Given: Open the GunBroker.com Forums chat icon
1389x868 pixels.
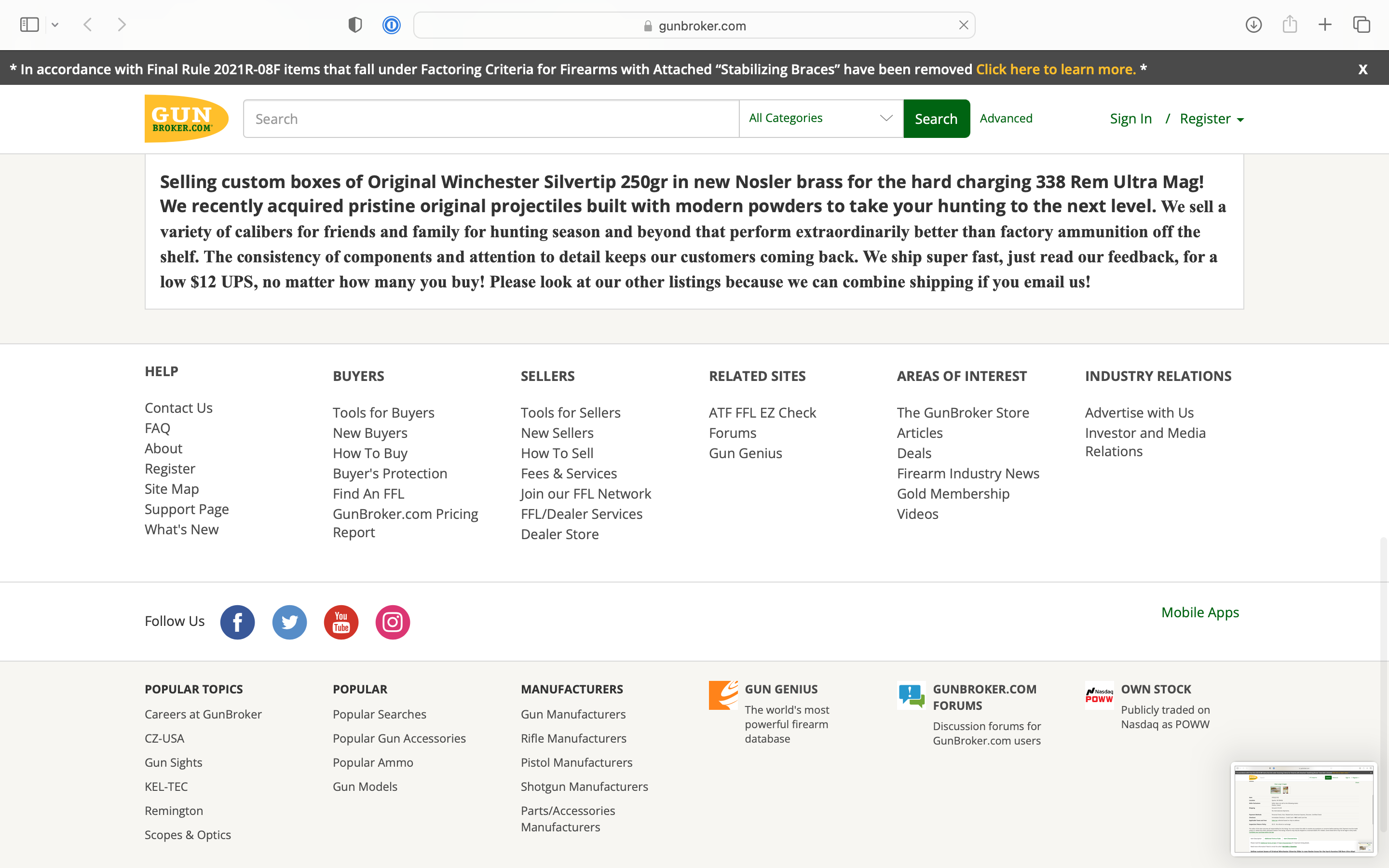Looking at the screenshot, I should tap(912, 695).
